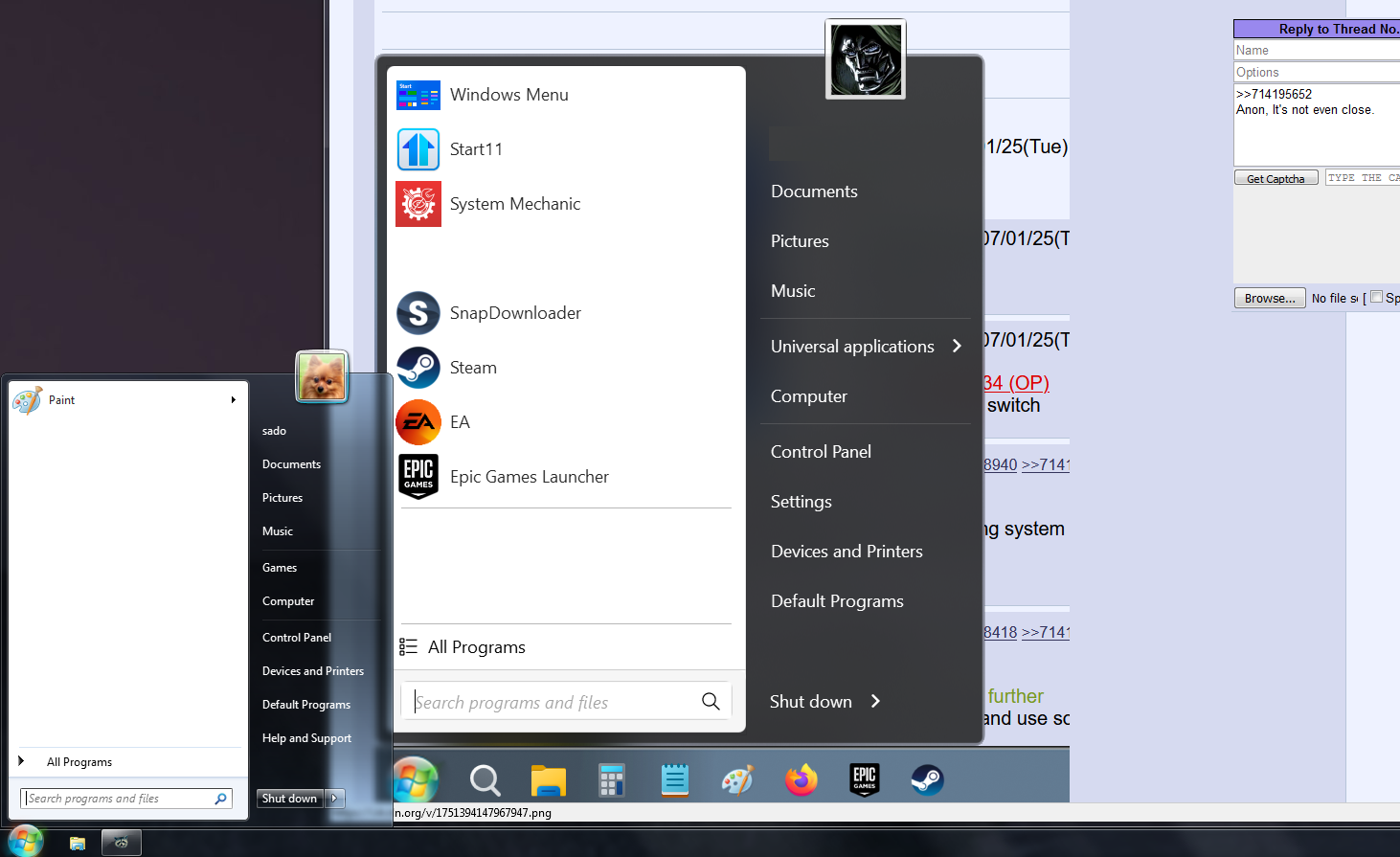Open the arrow next to the small Shut down button
The image size is (1400, 857).
334,799
